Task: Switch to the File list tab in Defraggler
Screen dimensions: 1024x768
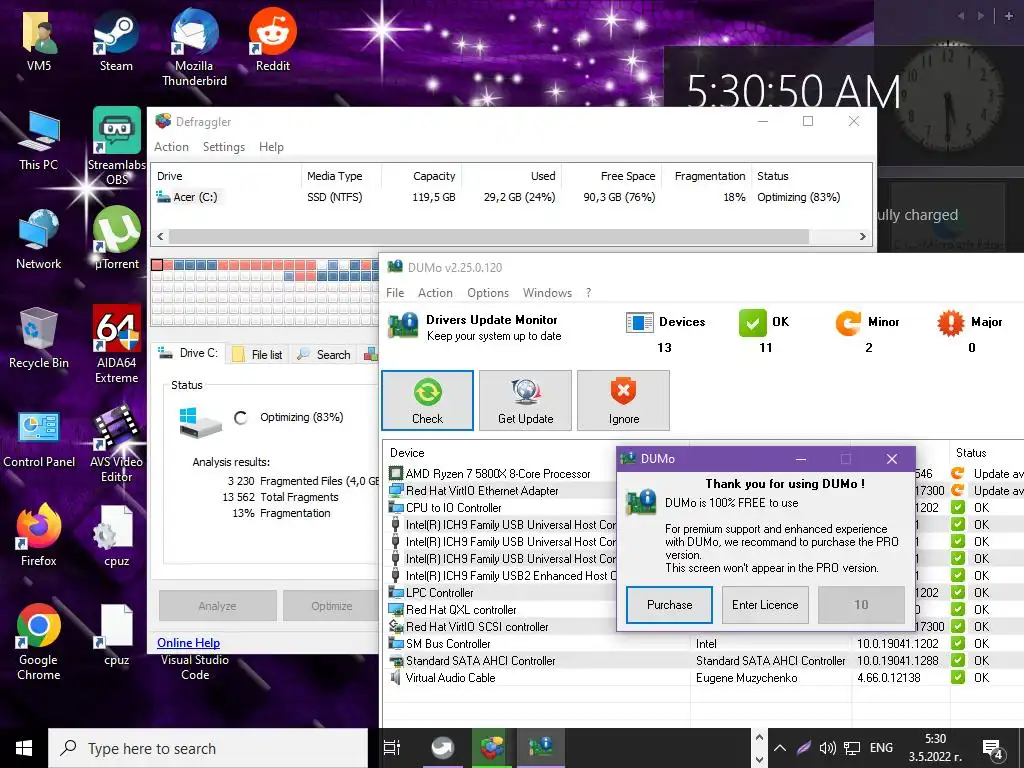Action: point(258,355)
